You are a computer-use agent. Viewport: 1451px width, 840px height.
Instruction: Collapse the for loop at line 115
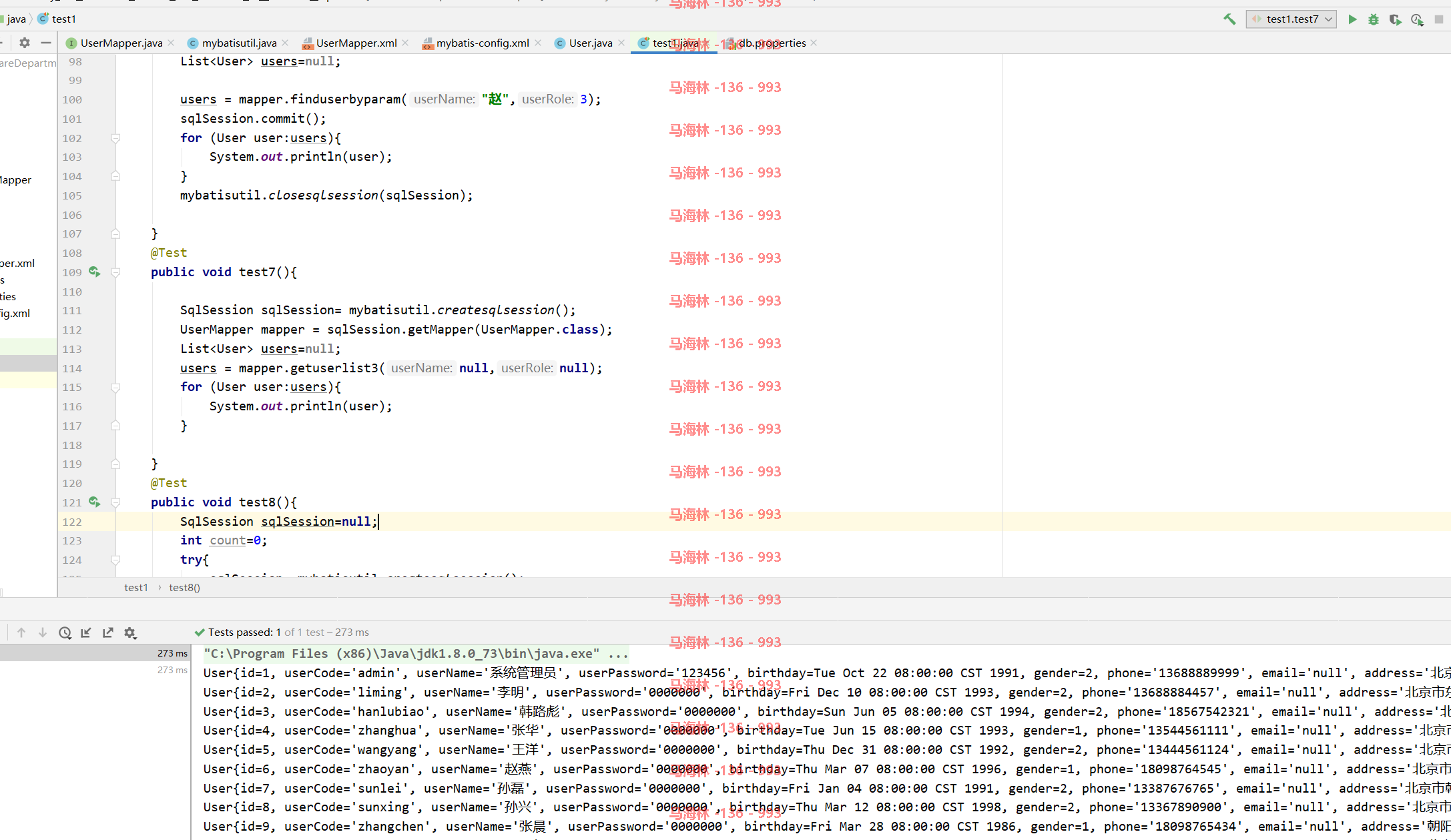point(115,388)
